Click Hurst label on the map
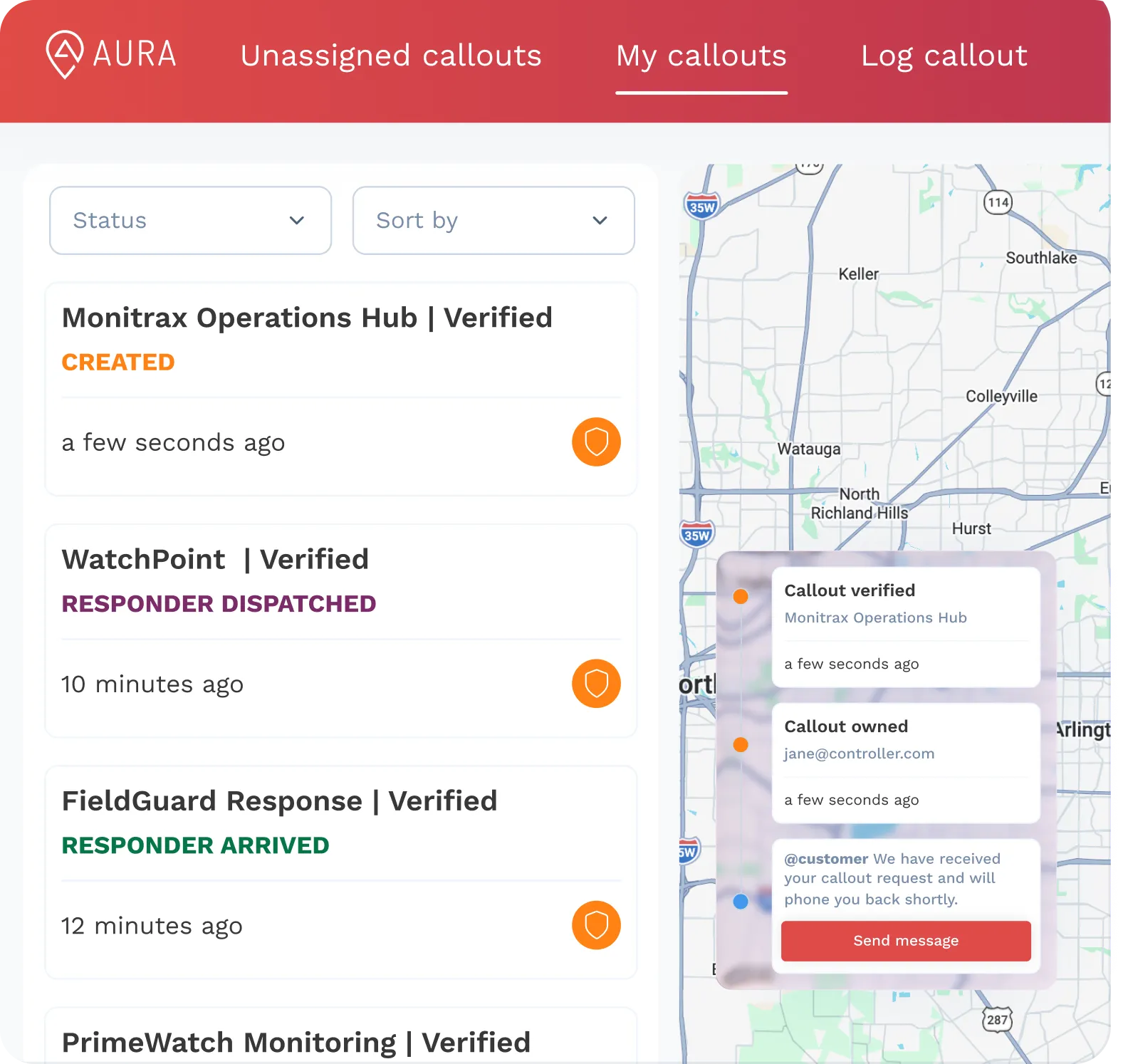Image resolution: width=1128 pixels, height=1064 pixels. click(x=971, y=528)
